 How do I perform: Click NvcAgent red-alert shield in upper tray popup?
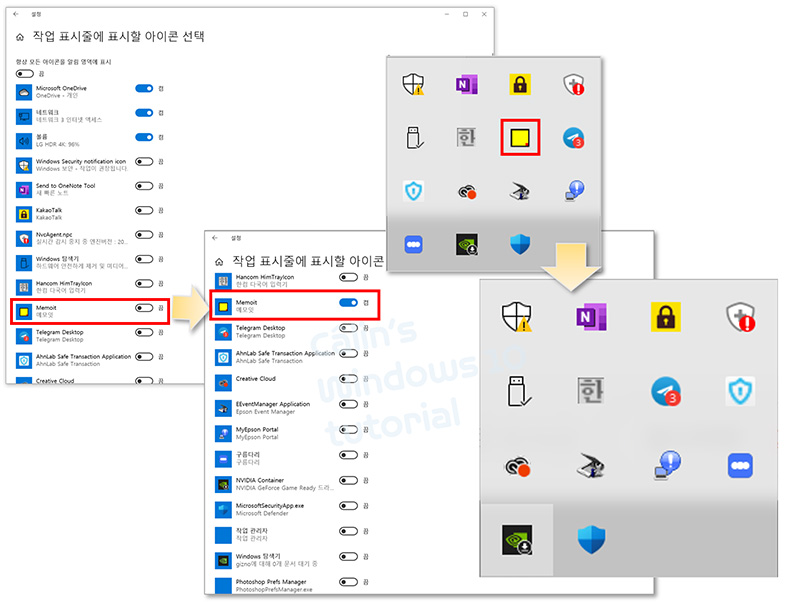573,85
